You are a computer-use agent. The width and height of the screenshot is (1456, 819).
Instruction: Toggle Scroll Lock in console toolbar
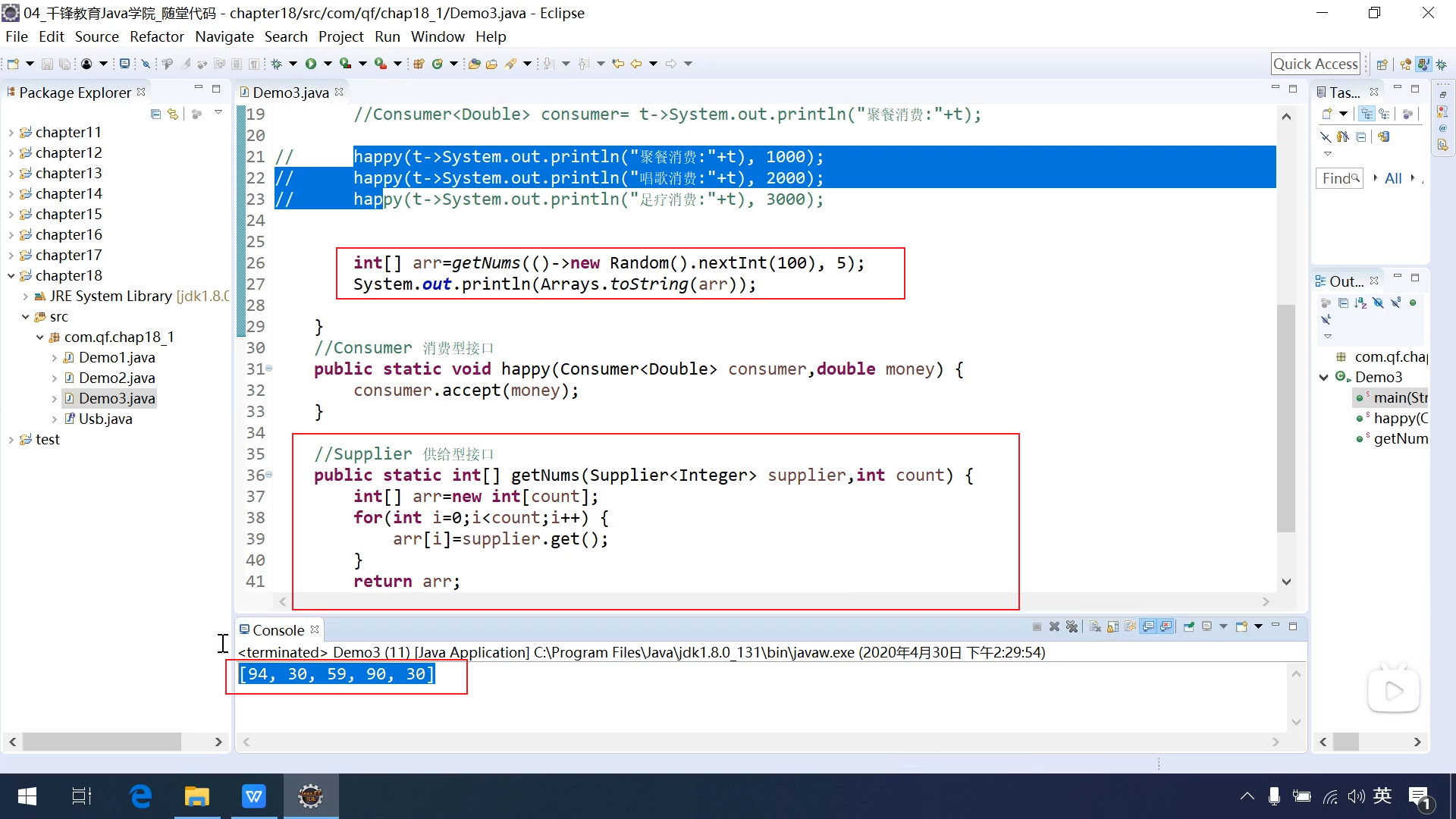(1112, 626)
